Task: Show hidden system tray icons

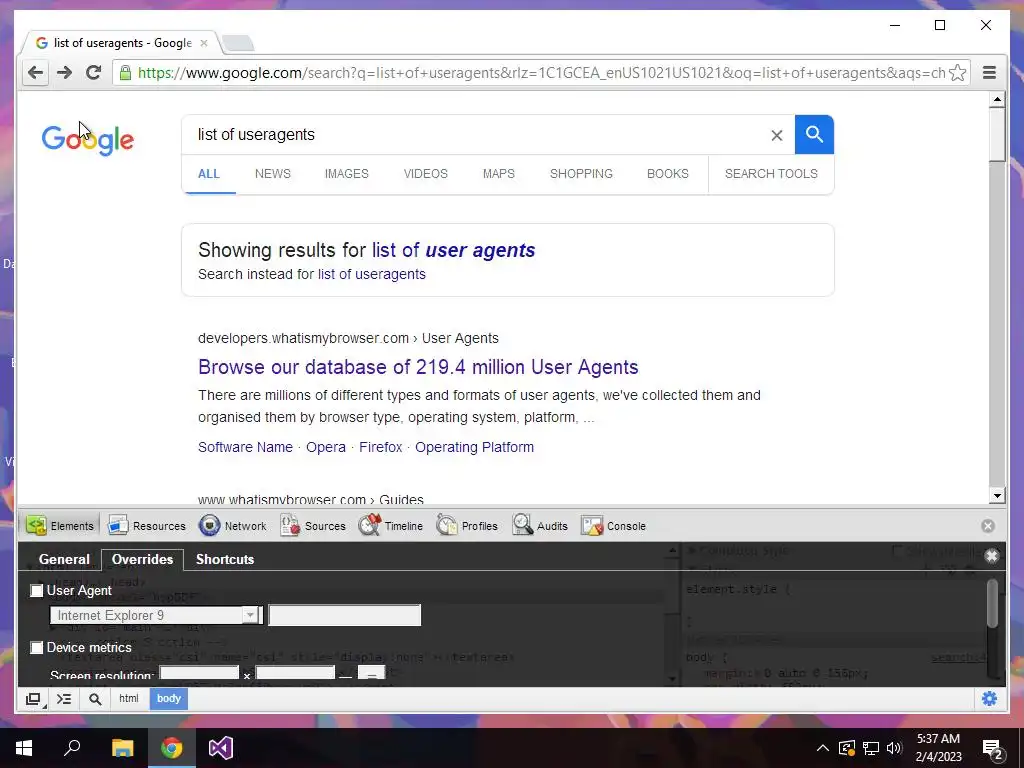Action: (x=822, y=748)
